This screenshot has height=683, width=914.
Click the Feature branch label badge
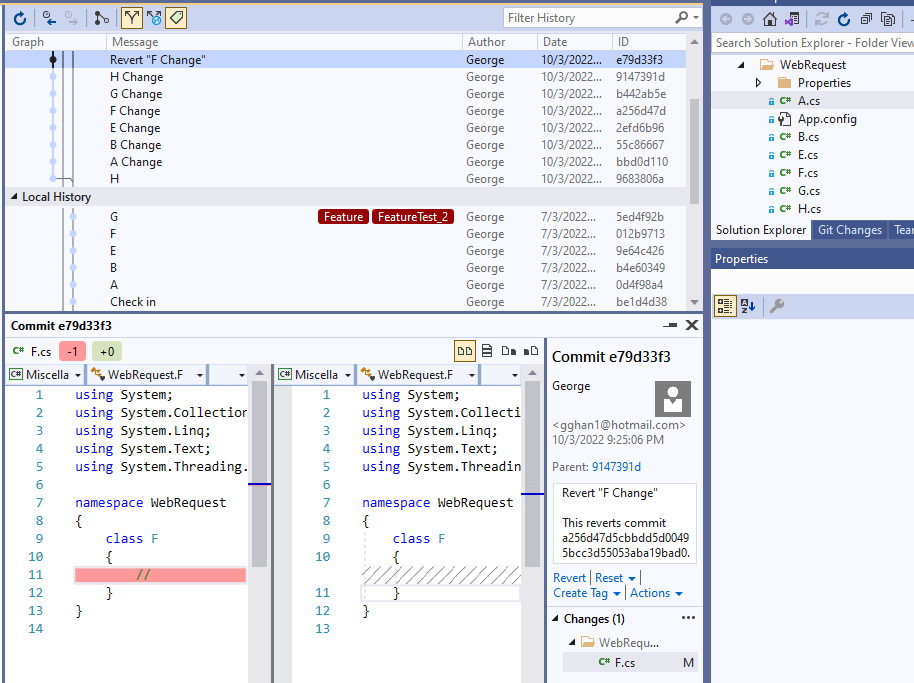tap(343, 217)
